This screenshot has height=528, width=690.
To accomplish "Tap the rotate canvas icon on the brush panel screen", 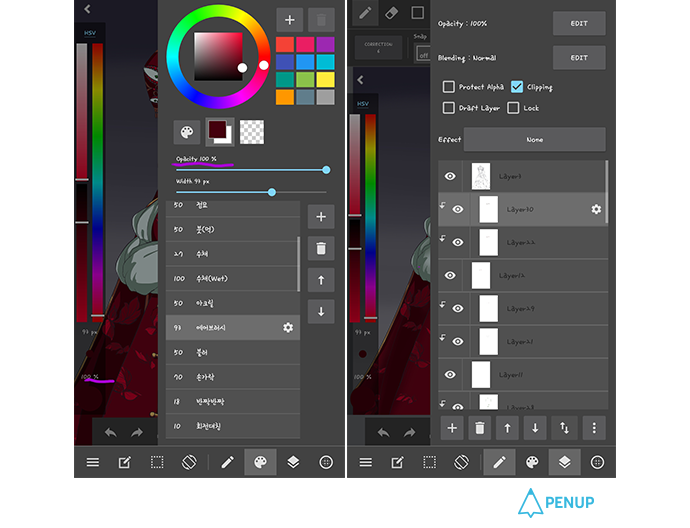I will point(189,462).
